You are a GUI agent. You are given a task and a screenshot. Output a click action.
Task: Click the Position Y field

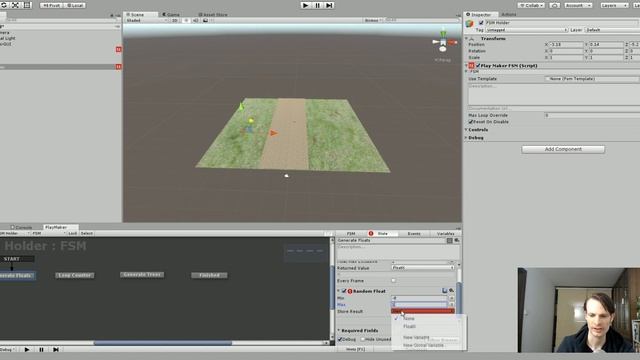pyautogui.click(x=606, y=44)
